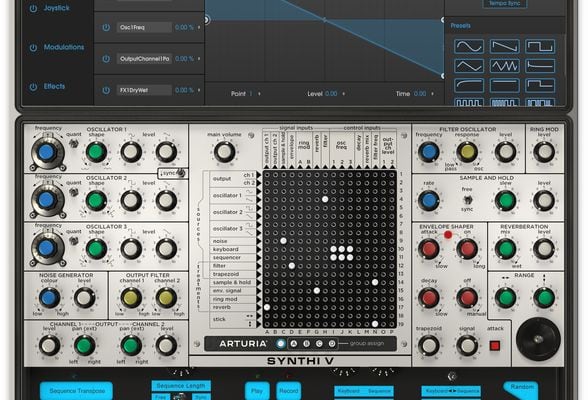Screen dimensions: 588x400
Task: Click the white pin in the env. signal row
Action: click(316, 291)
